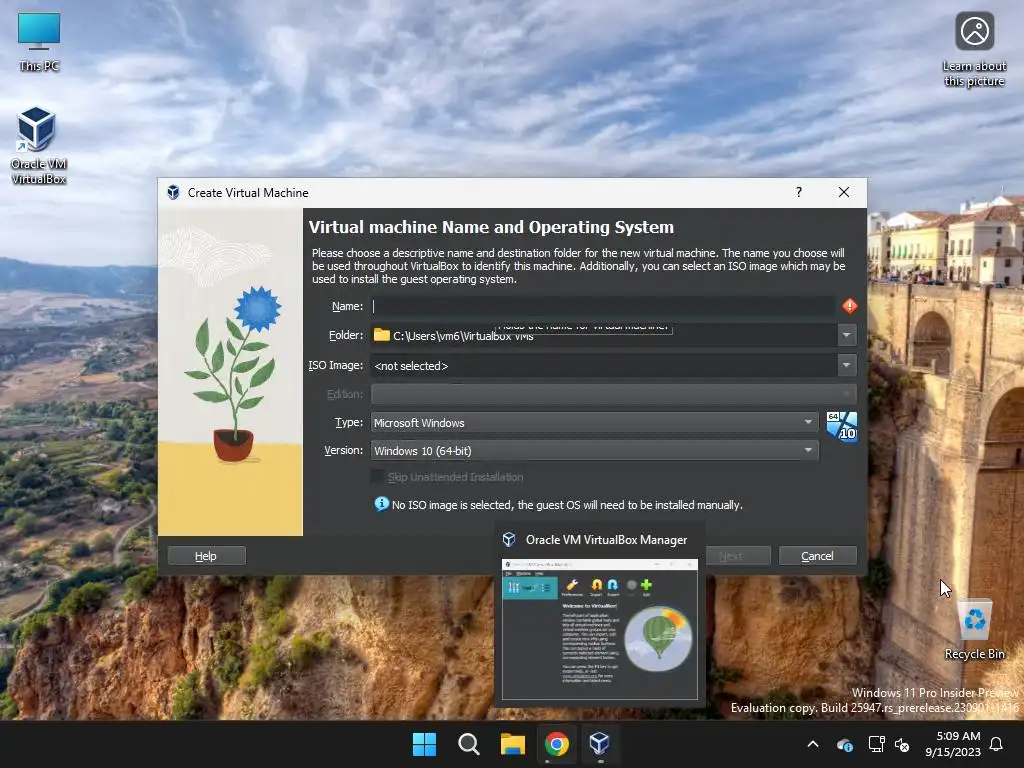The height and width of the screenshot is (768, 1024).
Task: Click the blue info icon beside the No ISO message
Action: (381, 504)
